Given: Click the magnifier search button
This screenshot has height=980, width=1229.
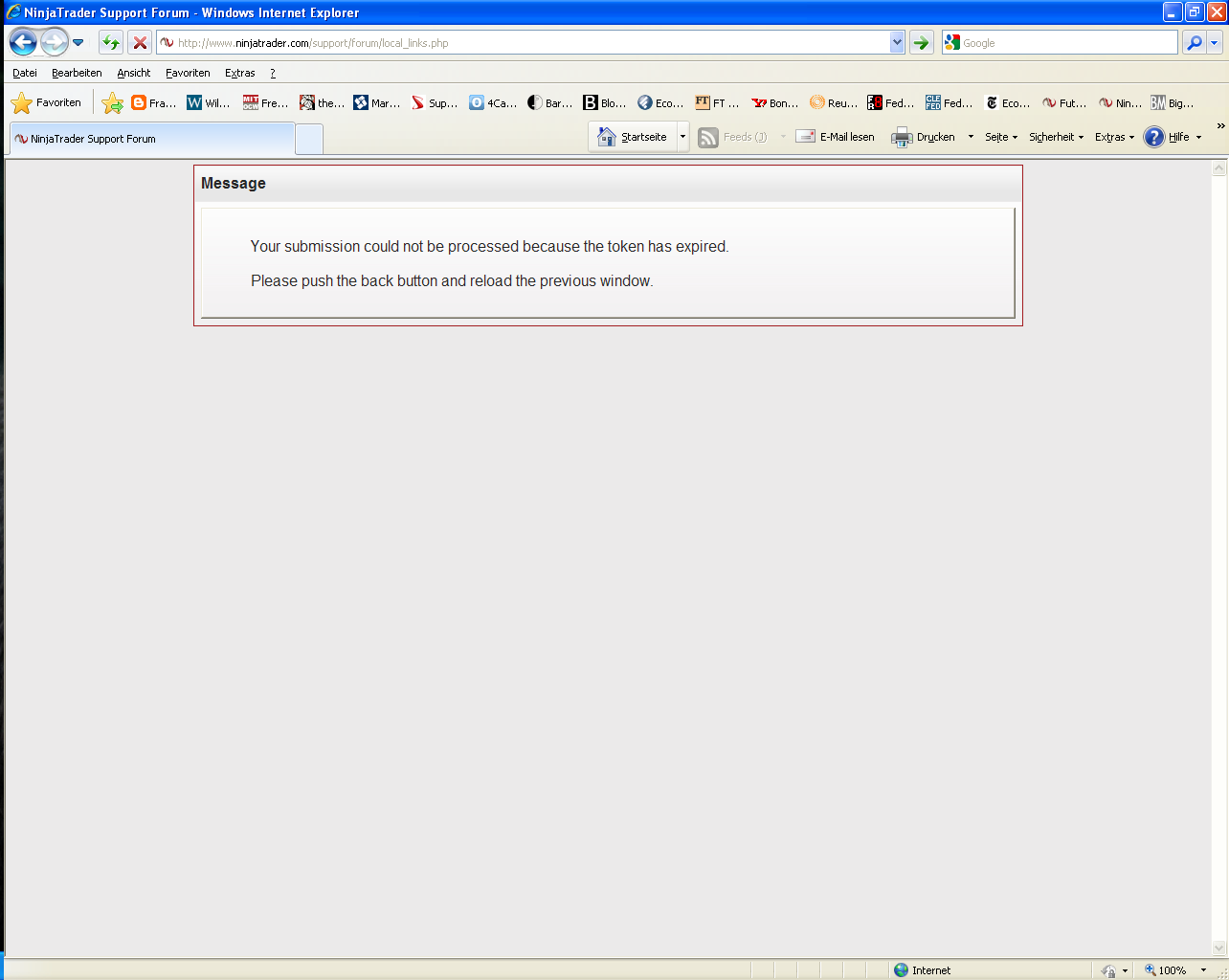Looking at the screenshot, I should pos(1194,42).
